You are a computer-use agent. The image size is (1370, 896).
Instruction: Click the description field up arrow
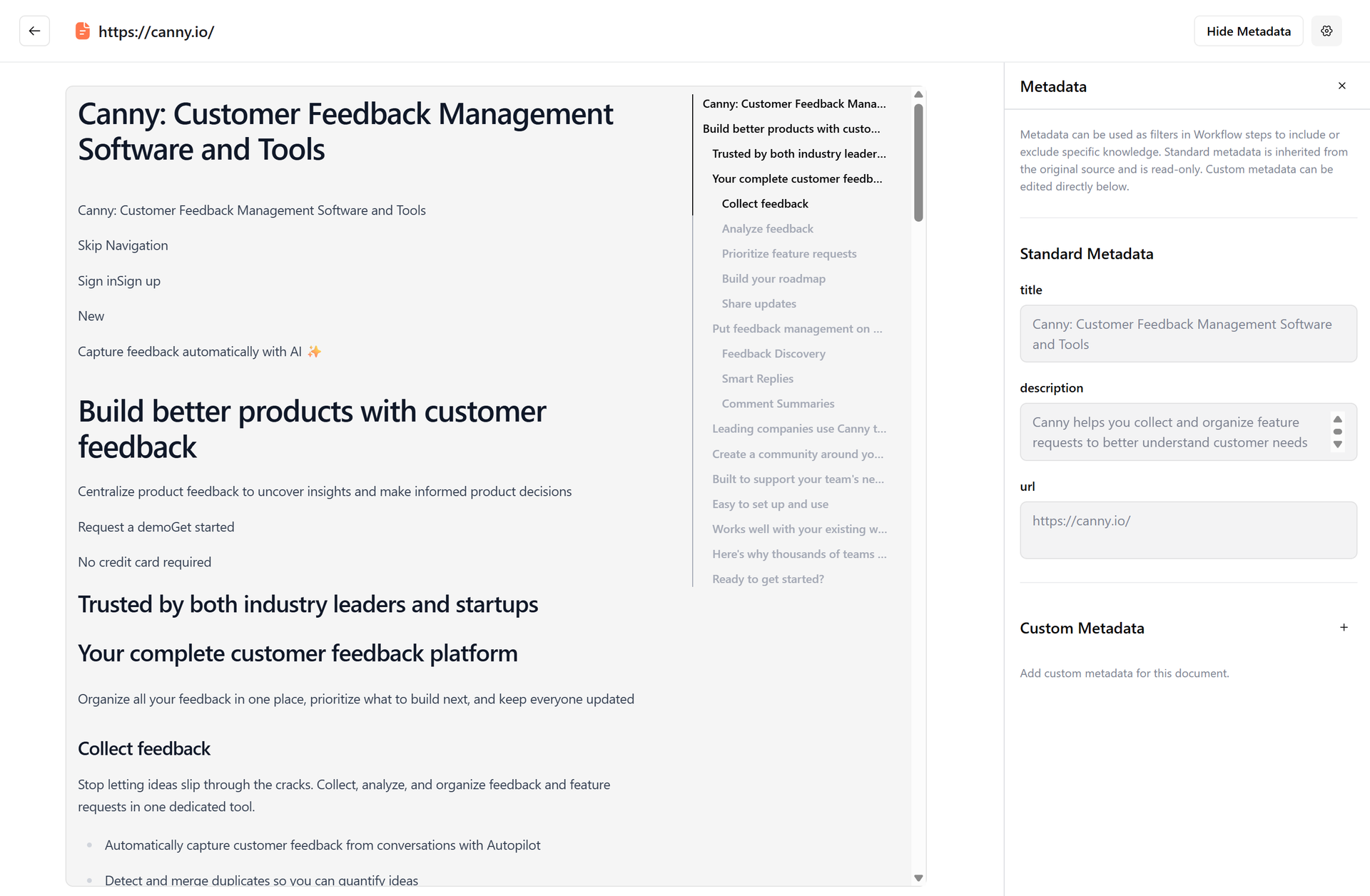click(x=1338, y=419)
